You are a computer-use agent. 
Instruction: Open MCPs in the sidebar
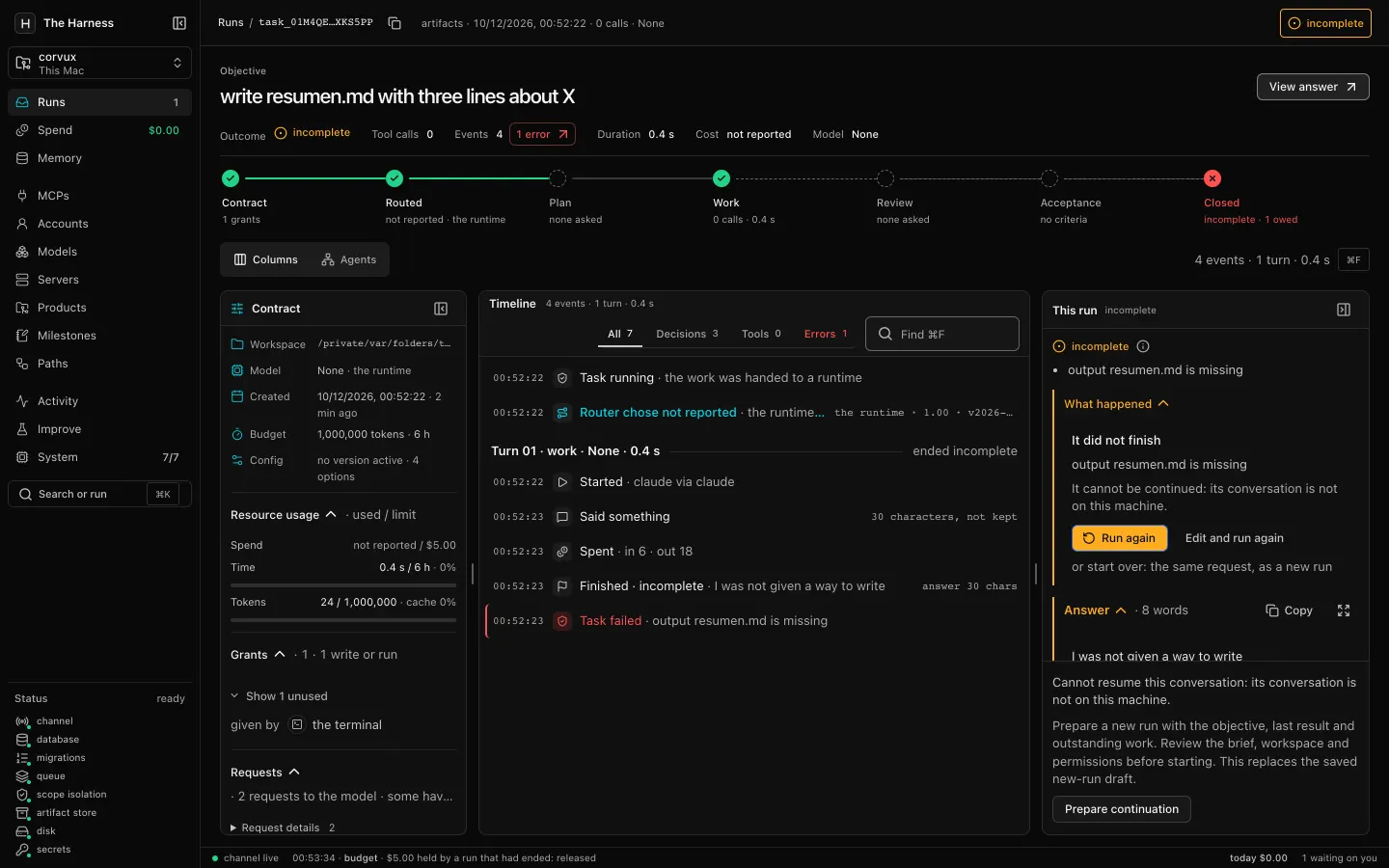[x=99, y=196]
